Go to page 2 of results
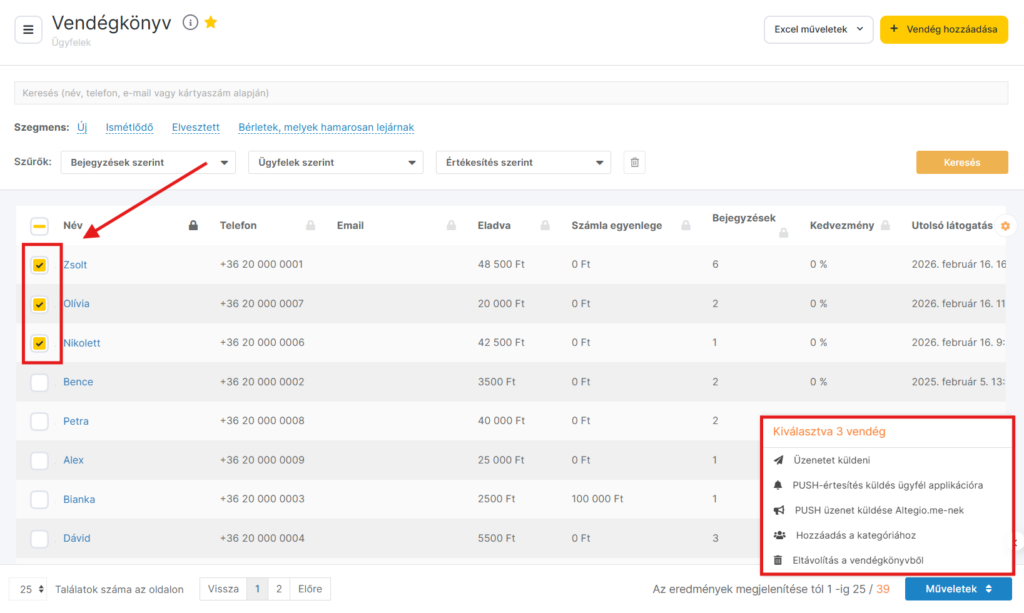The width and height of the screenshot is (1024, 613). 279,589
